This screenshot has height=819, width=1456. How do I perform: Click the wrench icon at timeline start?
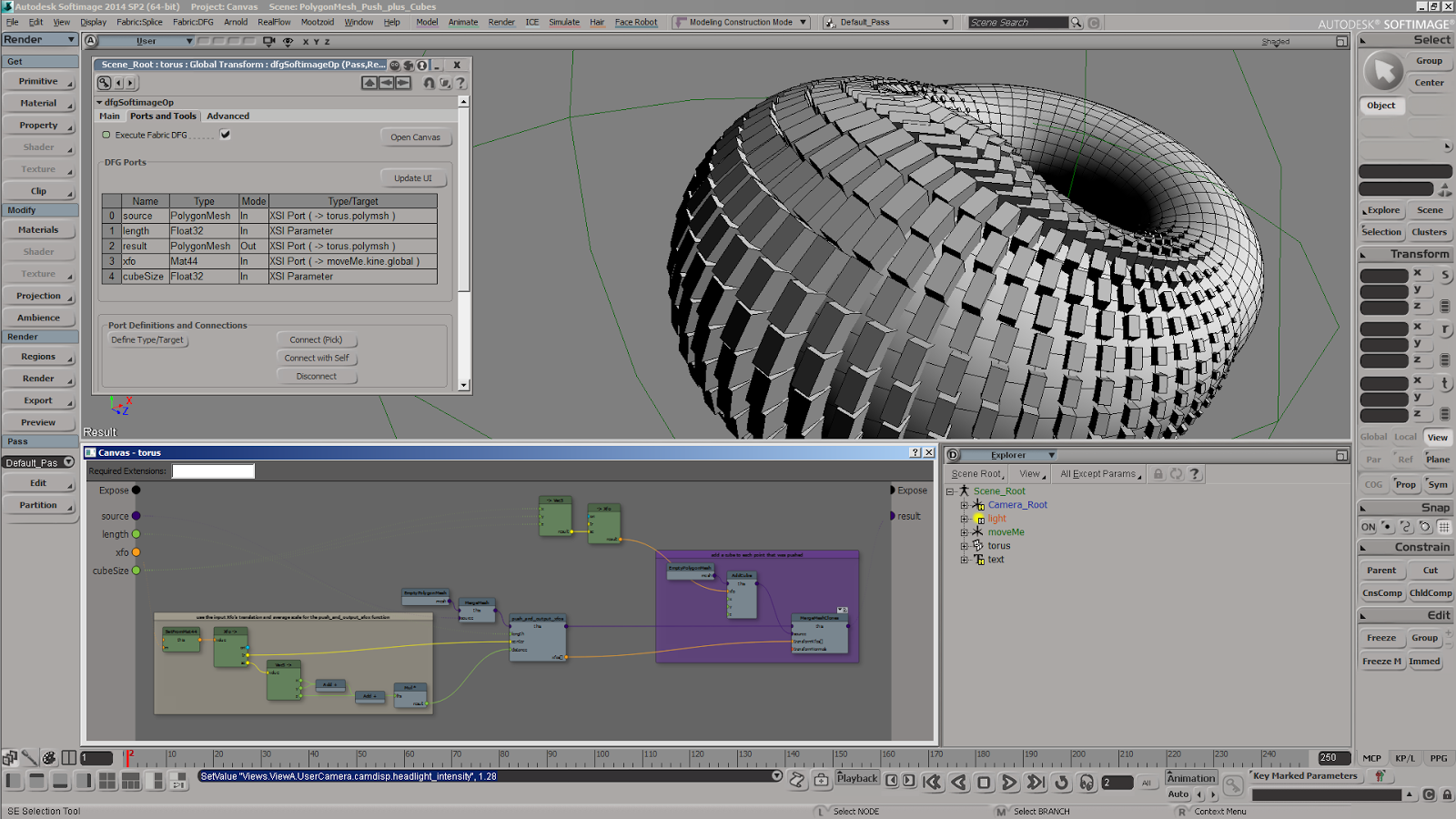29,757
